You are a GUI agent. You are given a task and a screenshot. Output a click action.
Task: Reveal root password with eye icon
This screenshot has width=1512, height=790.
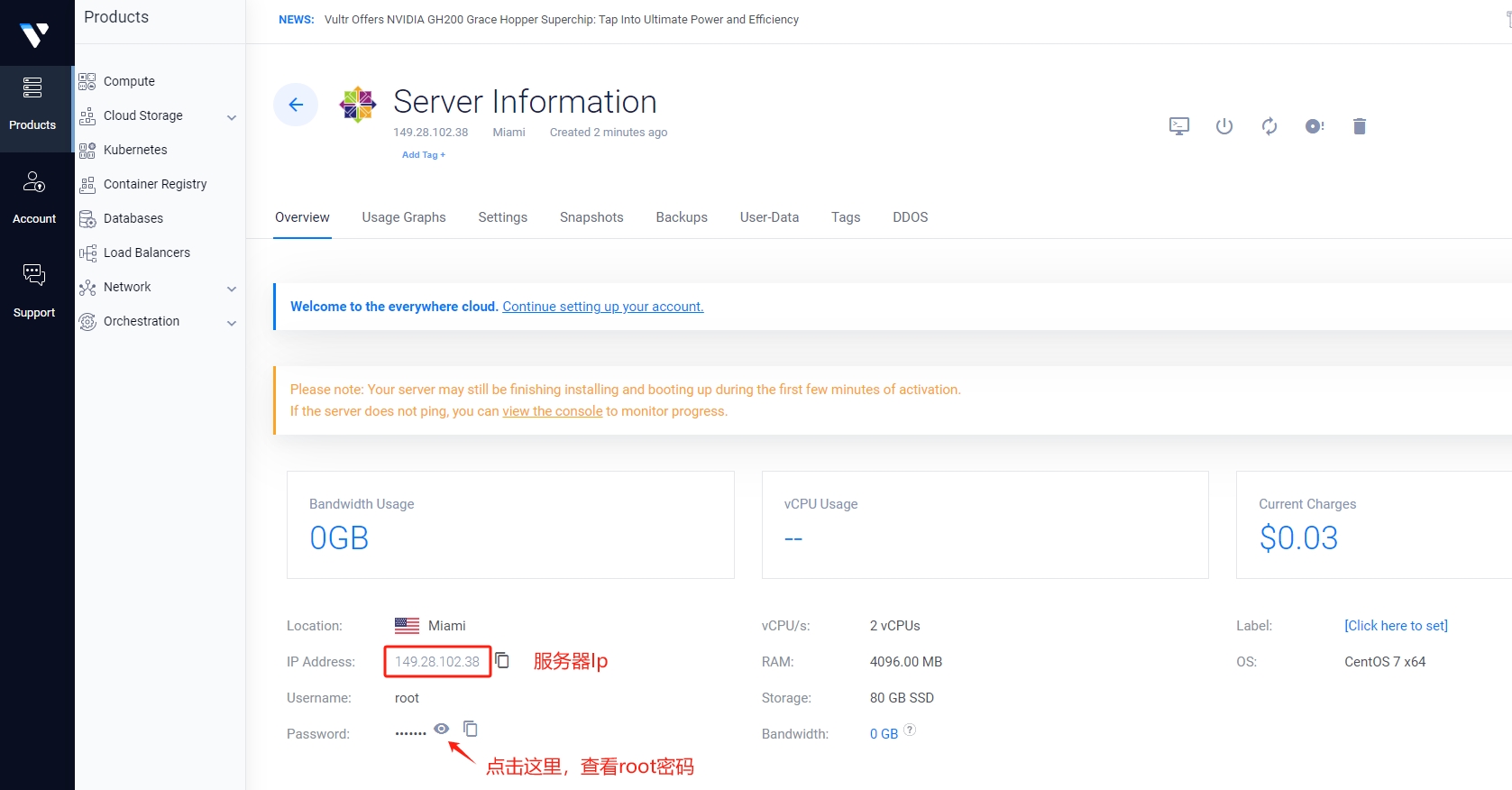(441, 729)
